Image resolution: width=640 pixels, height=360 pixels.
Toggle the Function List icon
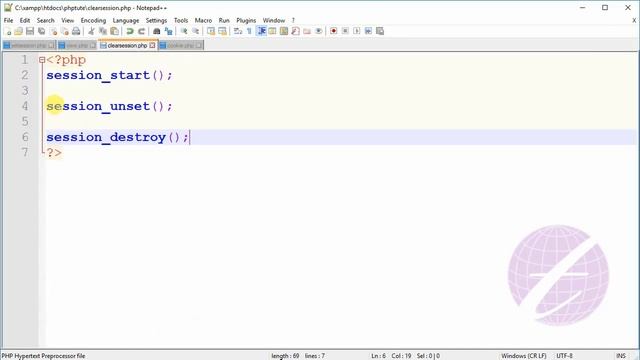296,31
